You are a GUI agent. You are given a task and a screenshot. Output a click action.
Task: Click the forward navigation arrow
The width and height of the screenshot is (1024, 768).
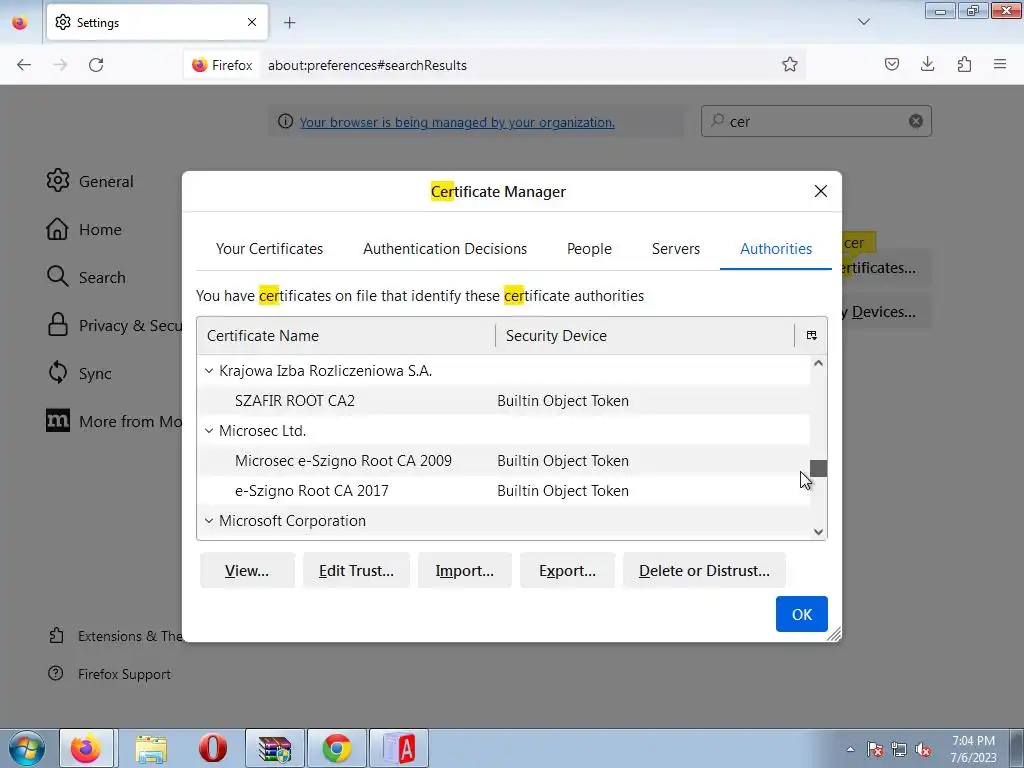60,65
